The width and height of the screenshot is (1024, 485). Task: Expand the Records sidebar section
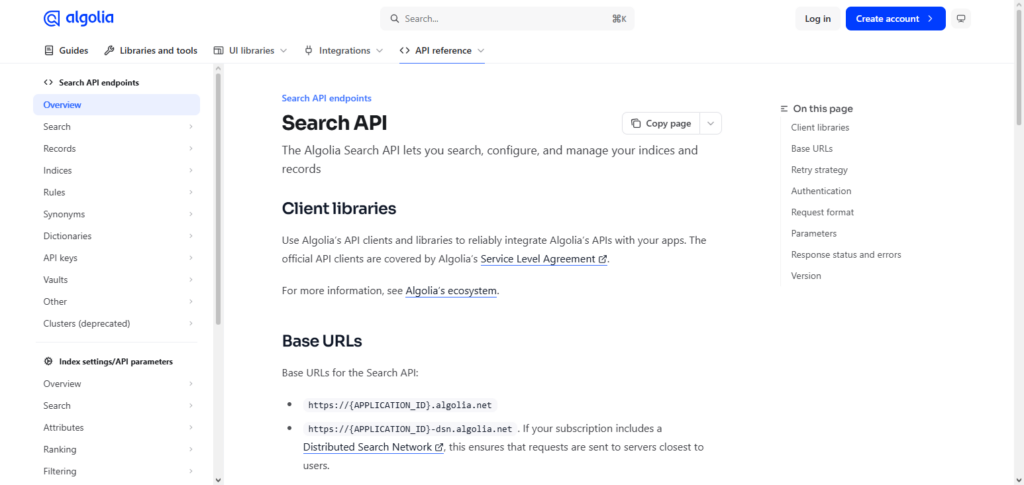[x=191, y=149]
